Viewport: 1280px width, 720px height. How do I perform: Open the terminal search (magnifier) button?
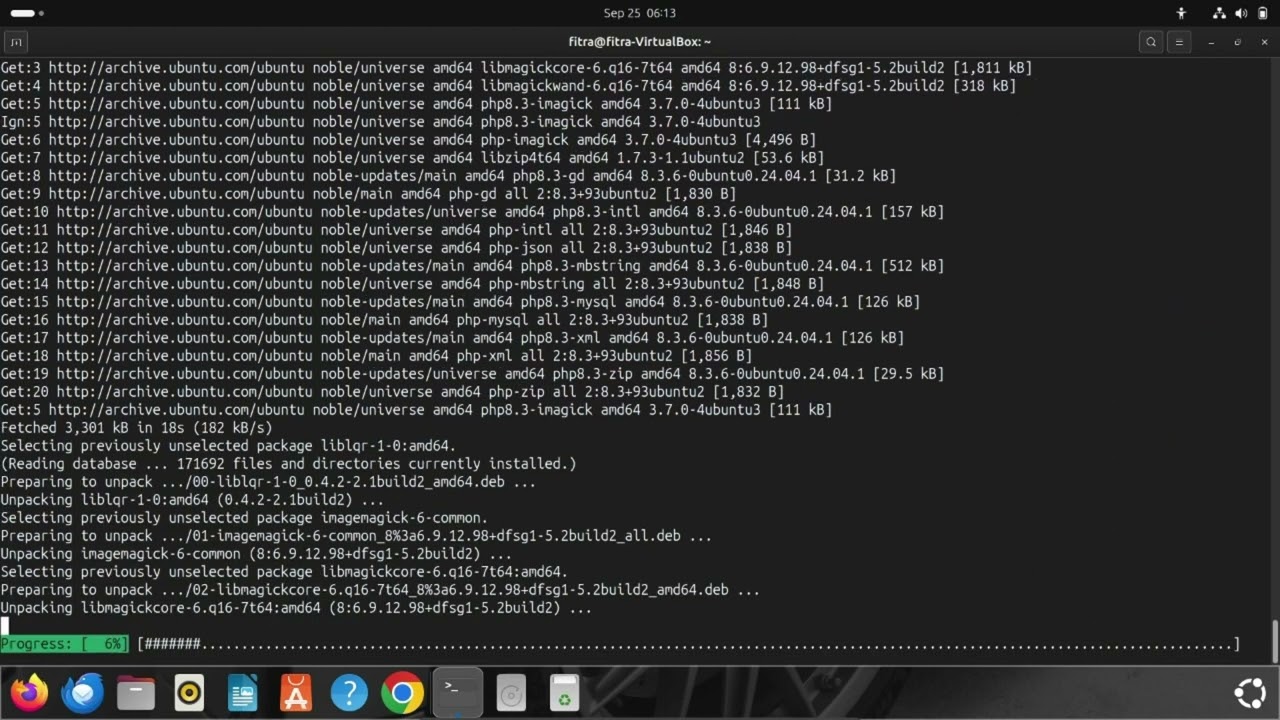coord(1151,42)
